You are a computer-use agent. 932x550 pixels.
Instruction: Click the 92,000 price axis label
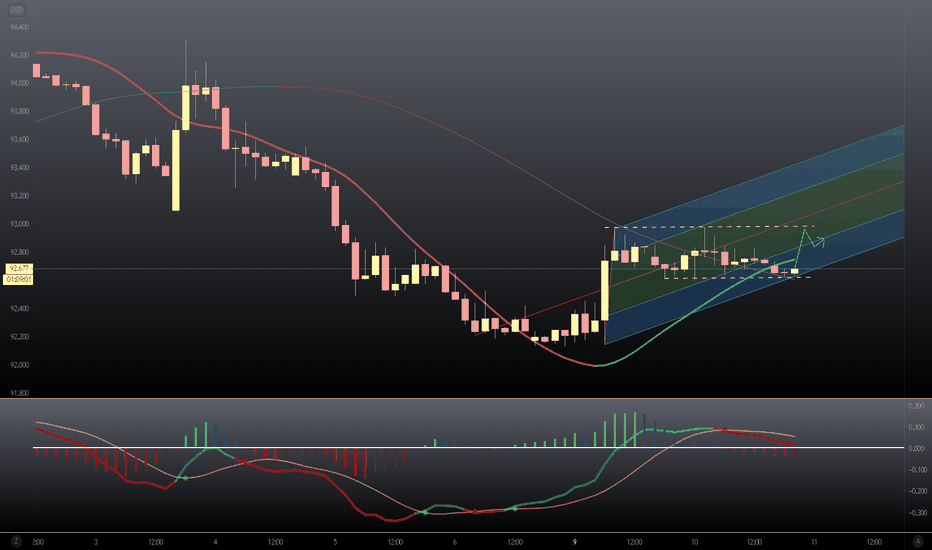pyautogui.click(x=19, y=365)
